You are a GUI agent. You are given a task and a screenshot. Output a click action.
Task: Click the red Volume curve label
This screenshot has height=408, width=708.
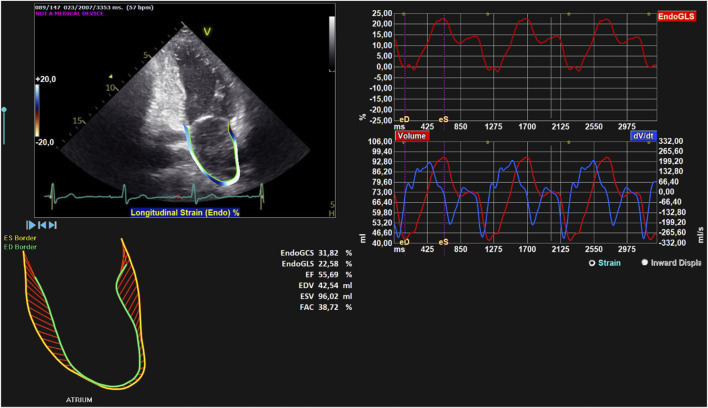tap(412, 136)
